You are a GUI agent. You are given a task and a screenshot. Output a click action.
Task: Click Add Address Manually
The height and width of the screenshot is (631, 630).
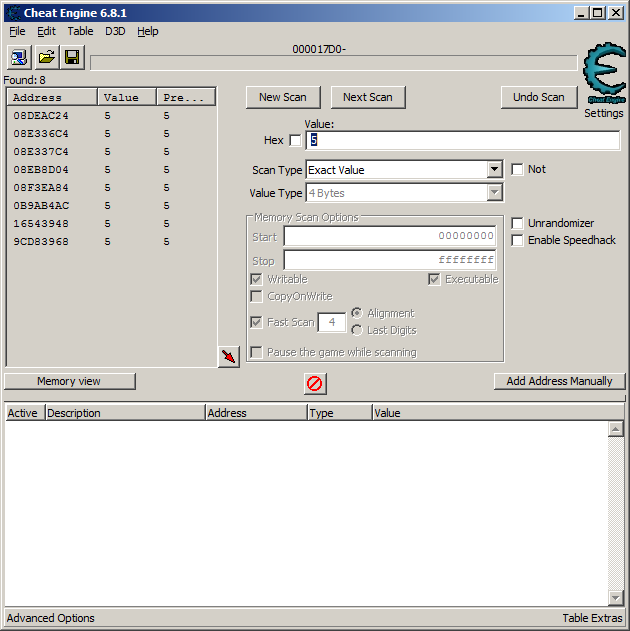click(560, 381)
